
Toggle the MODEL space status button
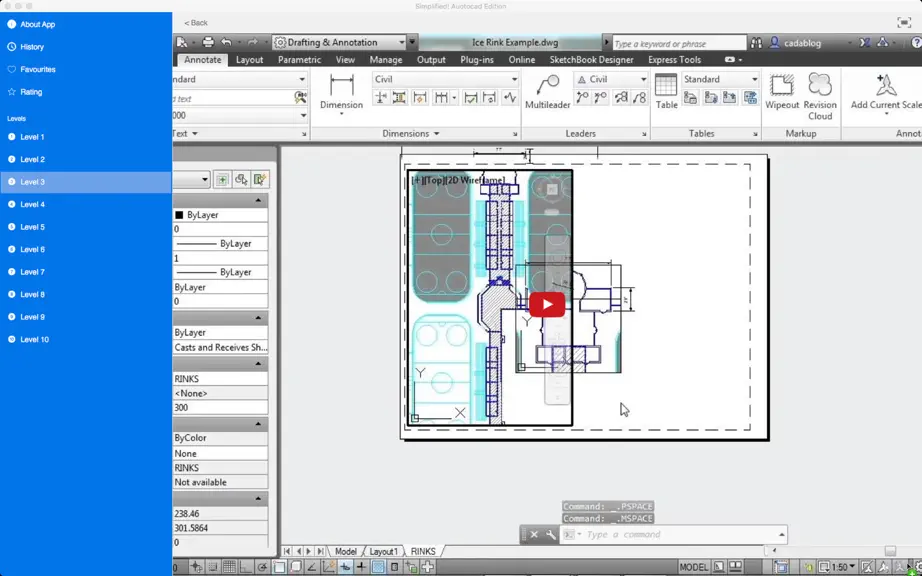(694, 567)
